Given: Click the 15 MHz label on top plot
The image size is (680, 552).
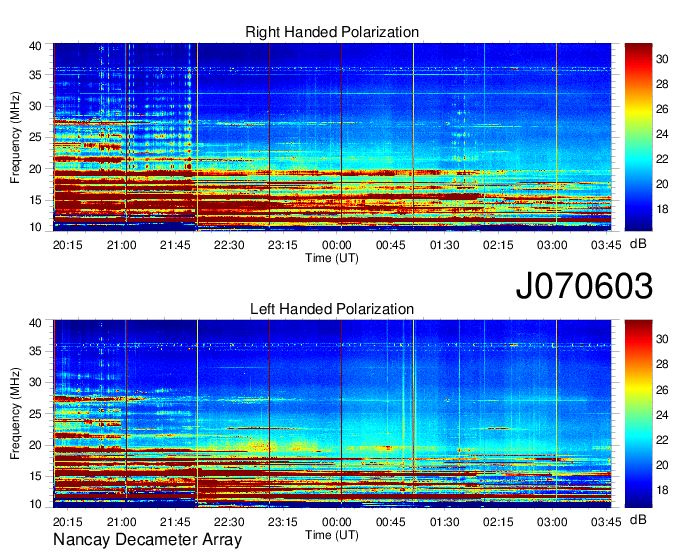Looking at the screenshot, I should point(35,200).
